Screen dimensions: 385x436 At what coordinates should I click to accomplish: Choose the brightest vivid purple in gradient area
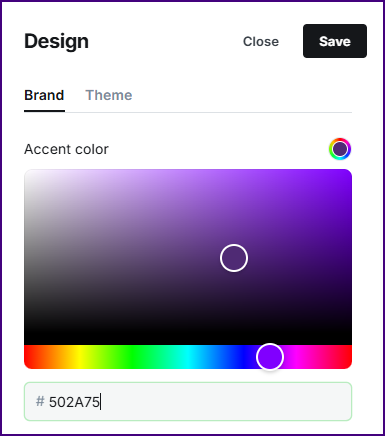pyautogui.click(x=347, y=175)
